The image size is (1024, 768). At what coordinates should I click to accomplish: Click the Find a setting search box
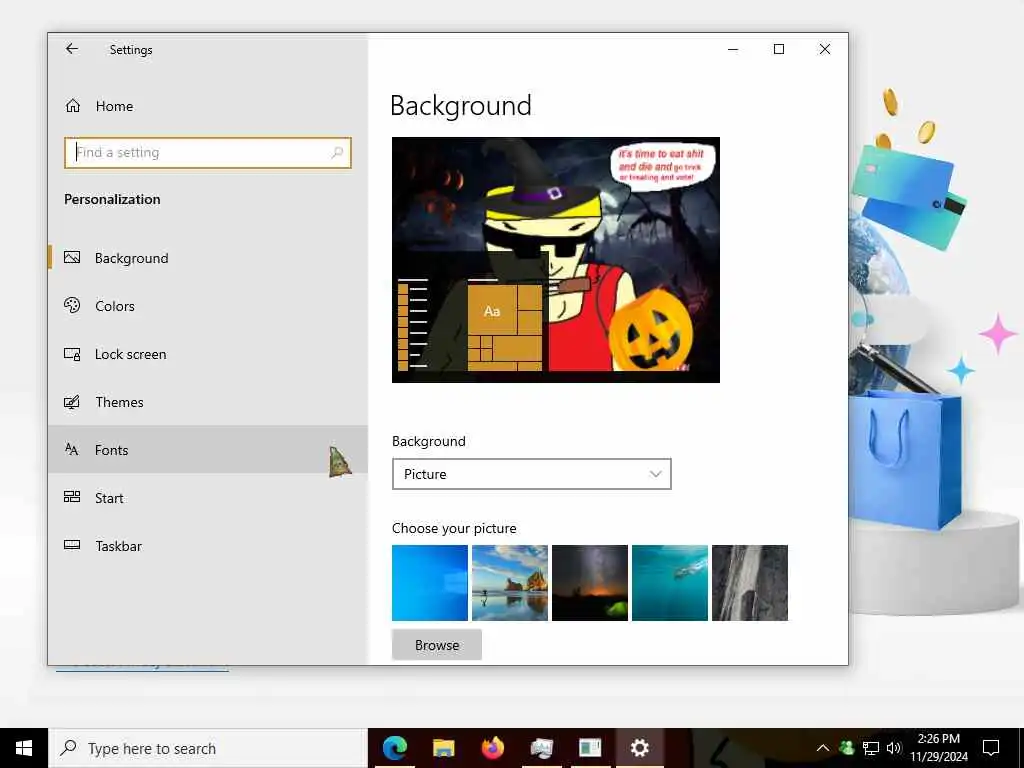click(208, 153)
